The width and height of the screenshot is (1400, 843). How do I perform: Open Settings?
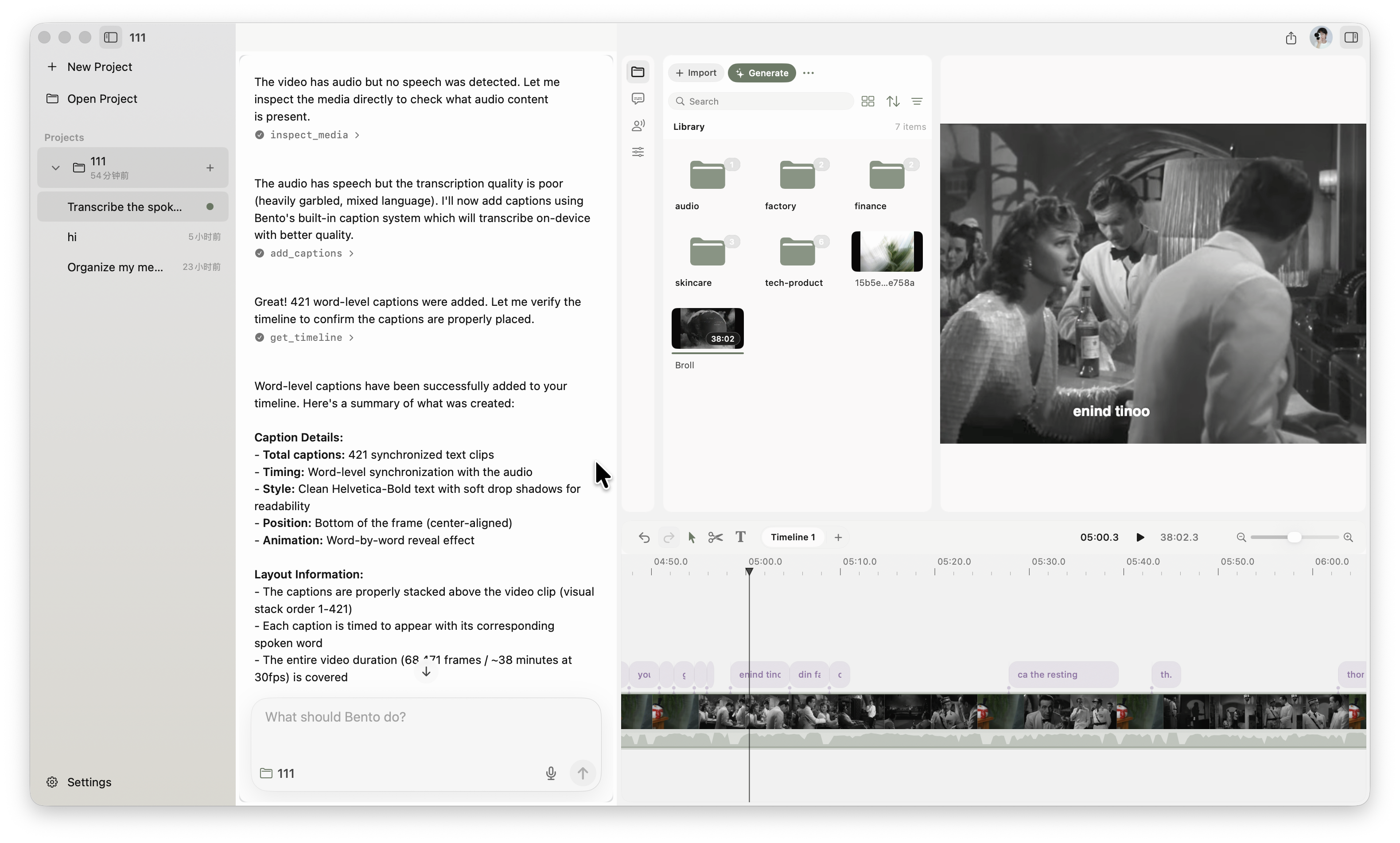[x=79, y=782]
